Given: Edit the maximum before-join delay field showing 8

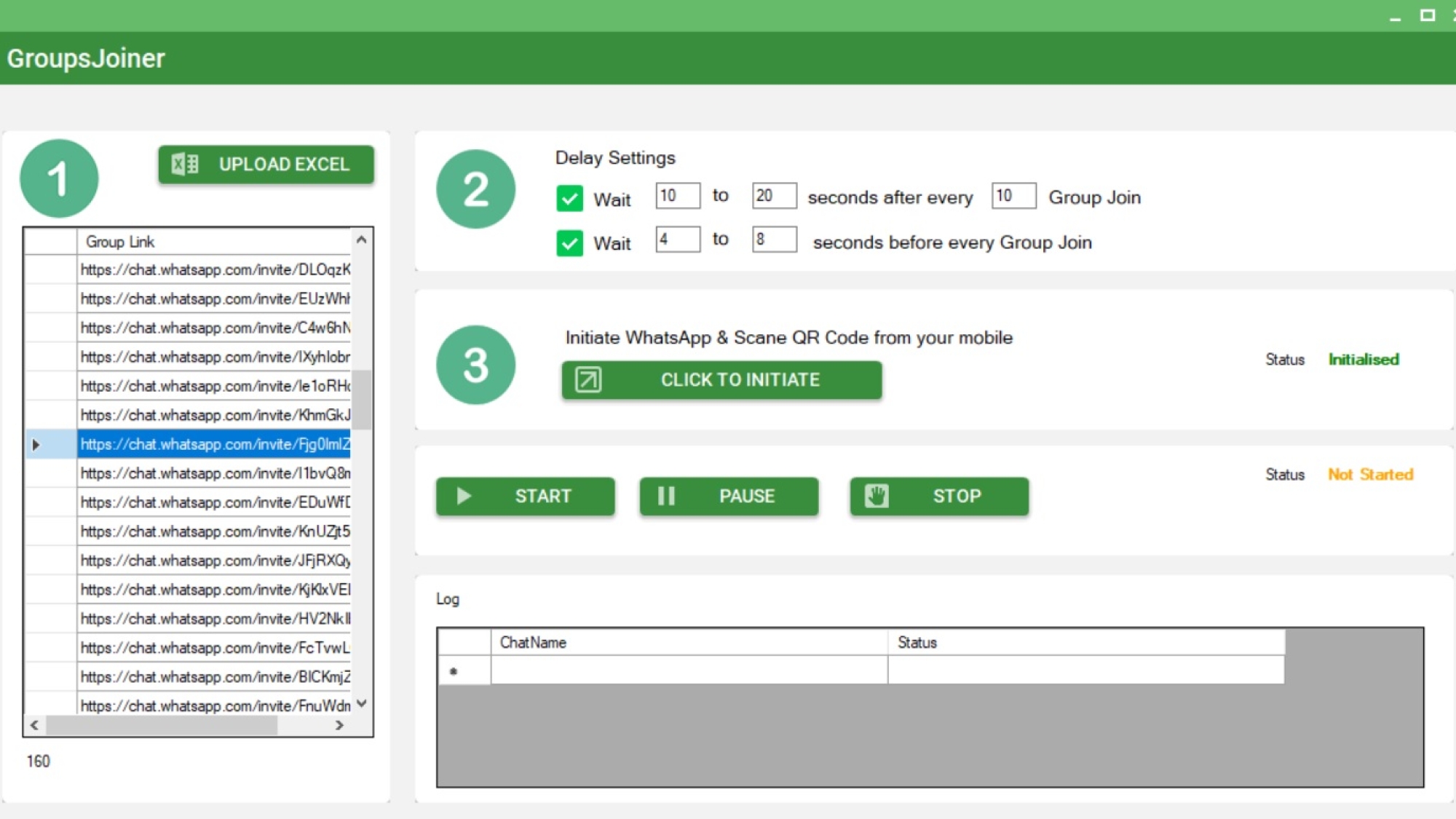Looking at the screenshot, I should 775,240.
